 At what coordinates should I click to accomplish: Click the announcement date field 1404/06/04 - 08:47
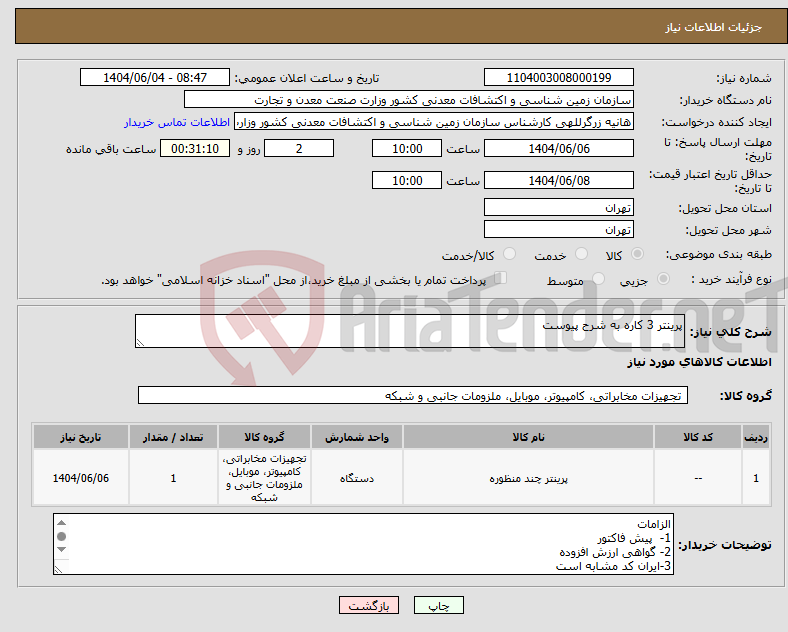pyautogui.click(x=155, y=77)
